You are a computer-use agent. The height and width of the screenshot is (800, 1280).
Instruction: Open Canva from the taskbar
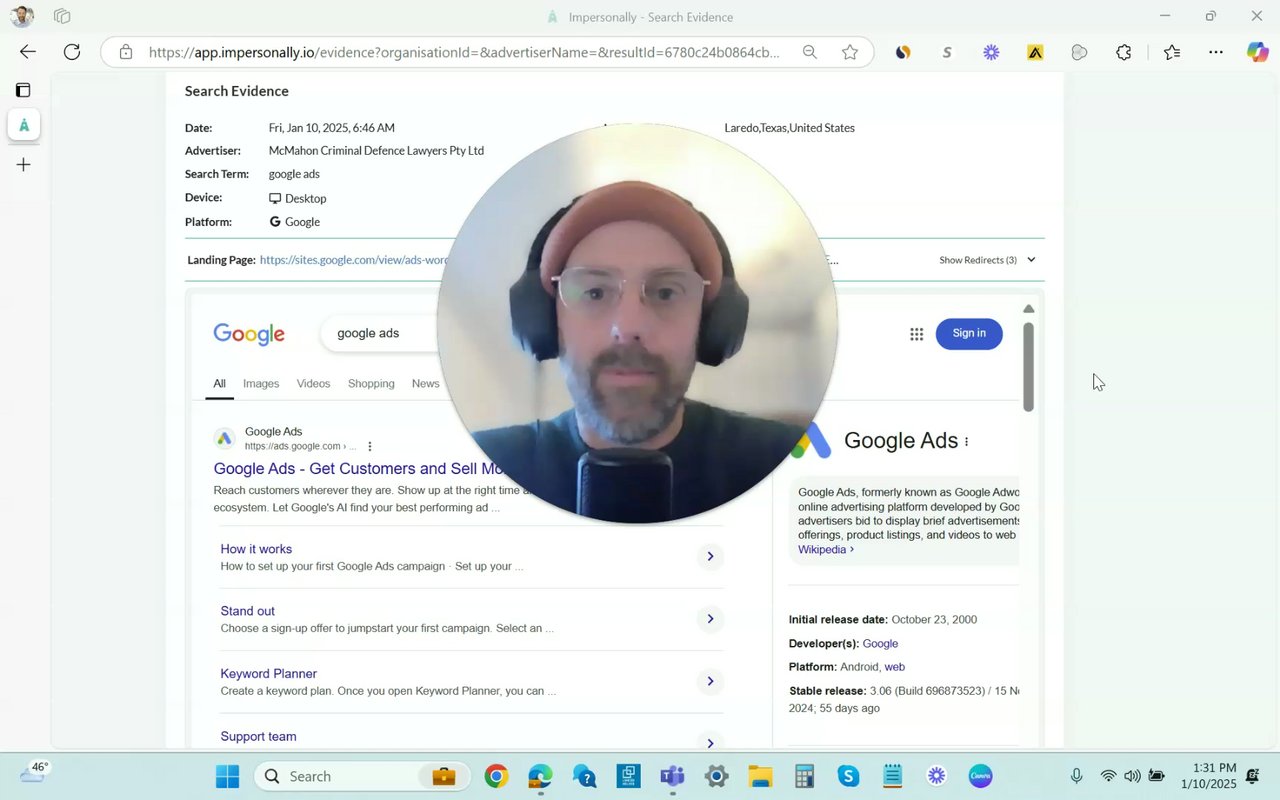pyautogui.click(x=980, y=776)
